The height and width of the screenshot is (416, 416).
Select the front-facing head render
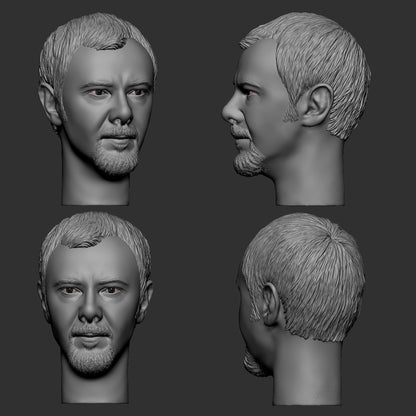tap(95, 307)
